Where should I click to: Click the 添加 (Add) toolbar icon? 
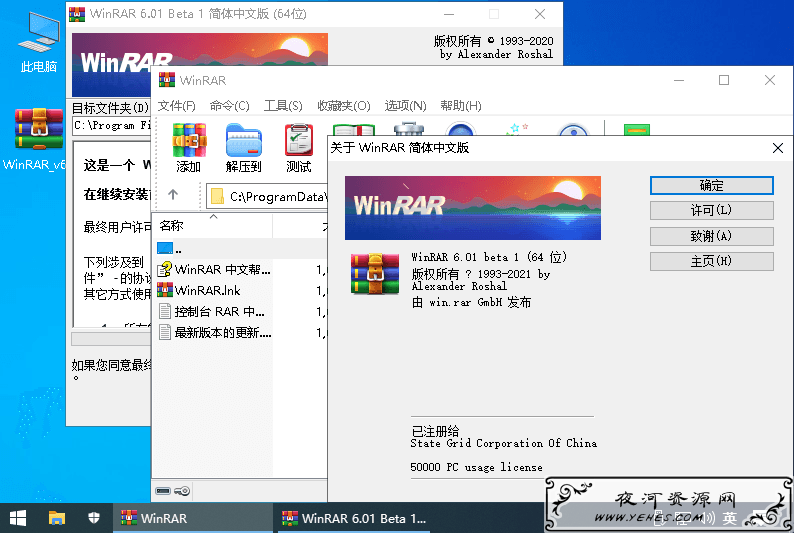click(189, 147)
